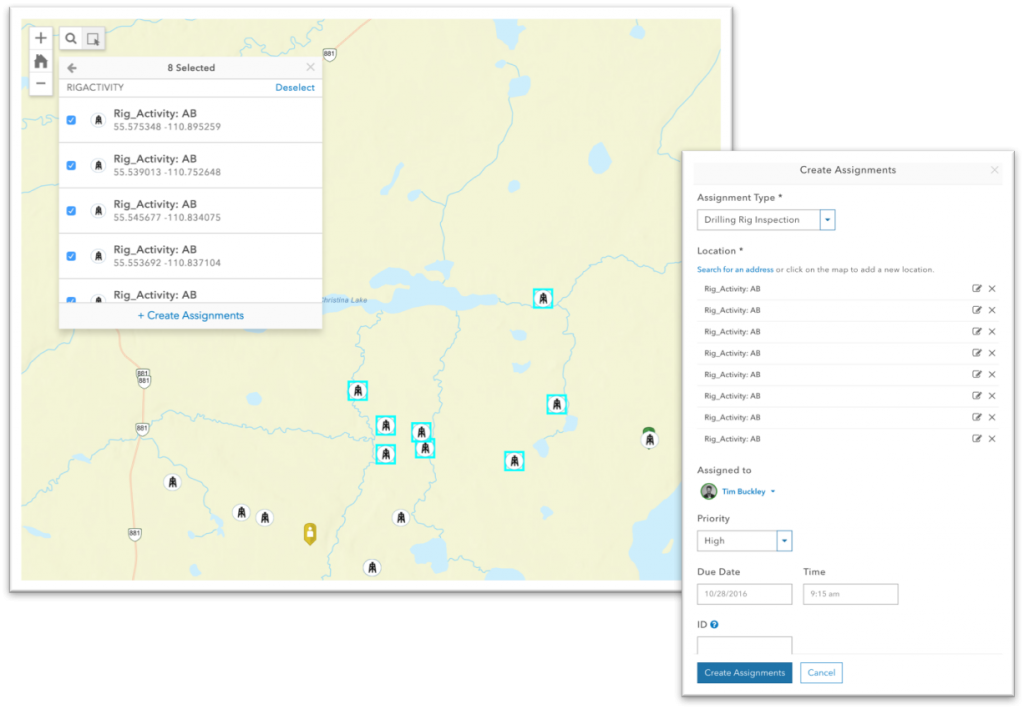1024x709 pixels.
Task: Cancel the Create Assignments dialog
Action: click(x=821, y=672)
